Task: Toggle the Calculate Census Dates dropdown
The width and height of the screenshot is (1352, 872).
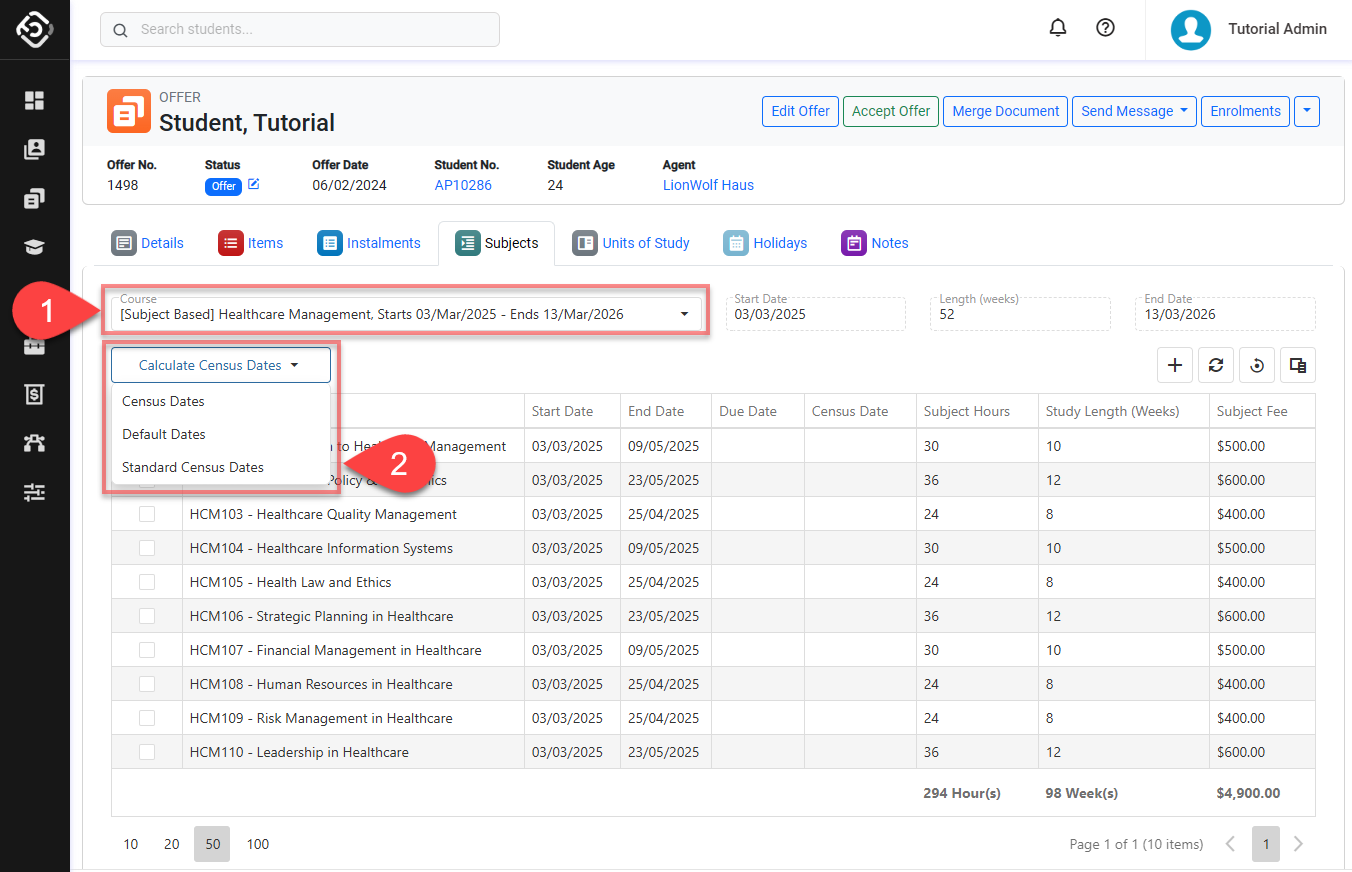Action: point(220,365)
